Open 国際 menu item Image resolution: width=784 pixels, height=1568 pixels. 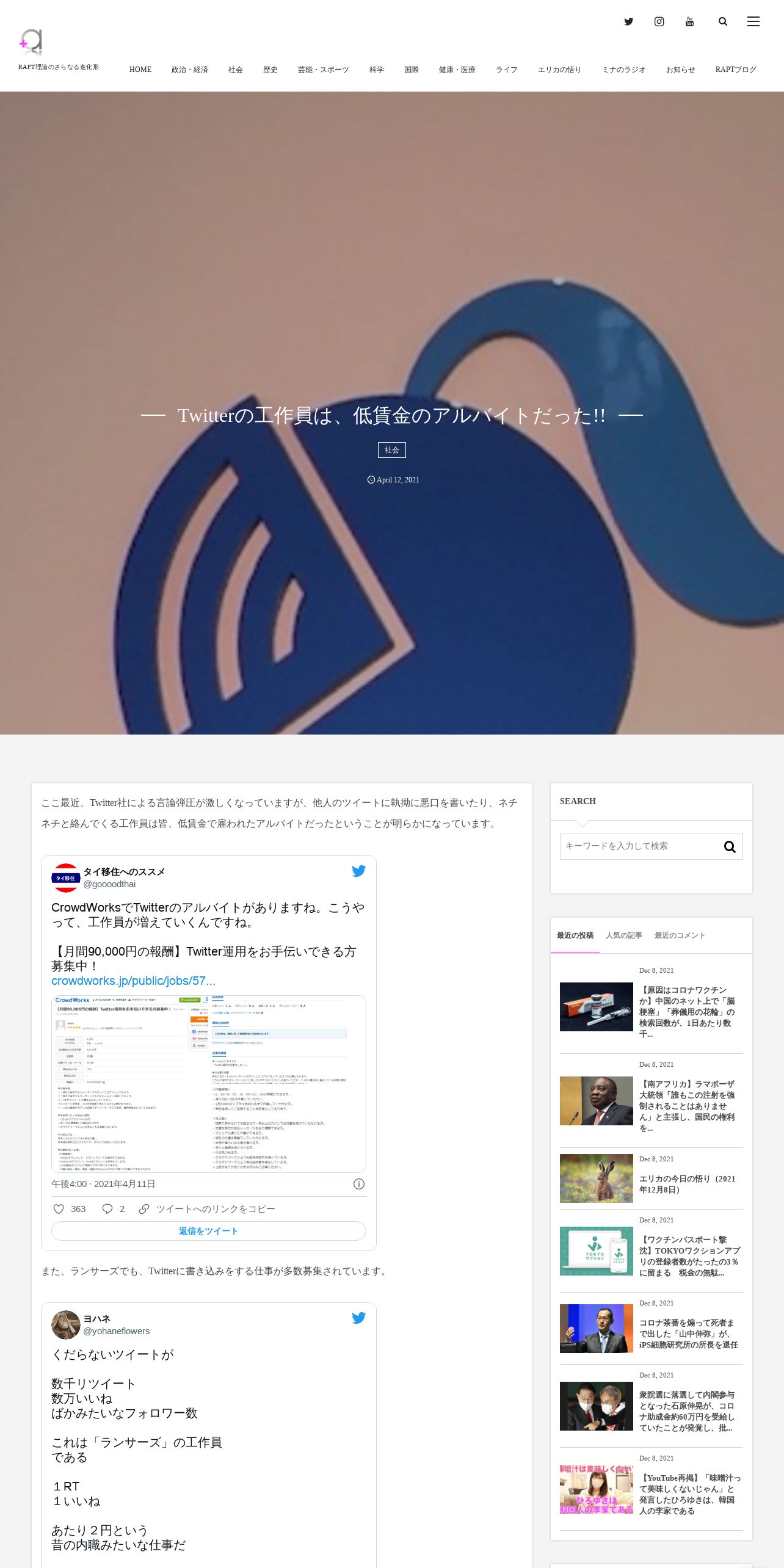click(x=412, y=70)
